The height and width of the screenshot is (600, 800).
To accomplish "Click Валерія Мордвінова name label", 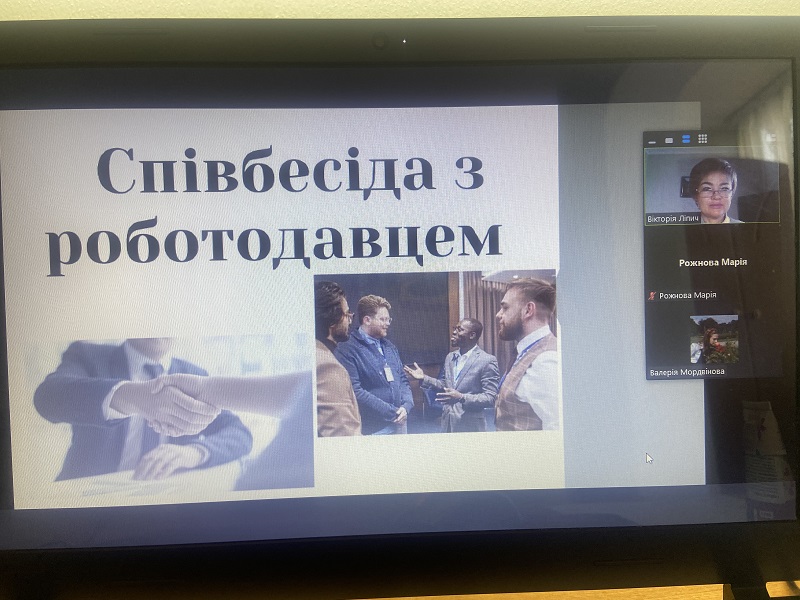I will 687,372.
